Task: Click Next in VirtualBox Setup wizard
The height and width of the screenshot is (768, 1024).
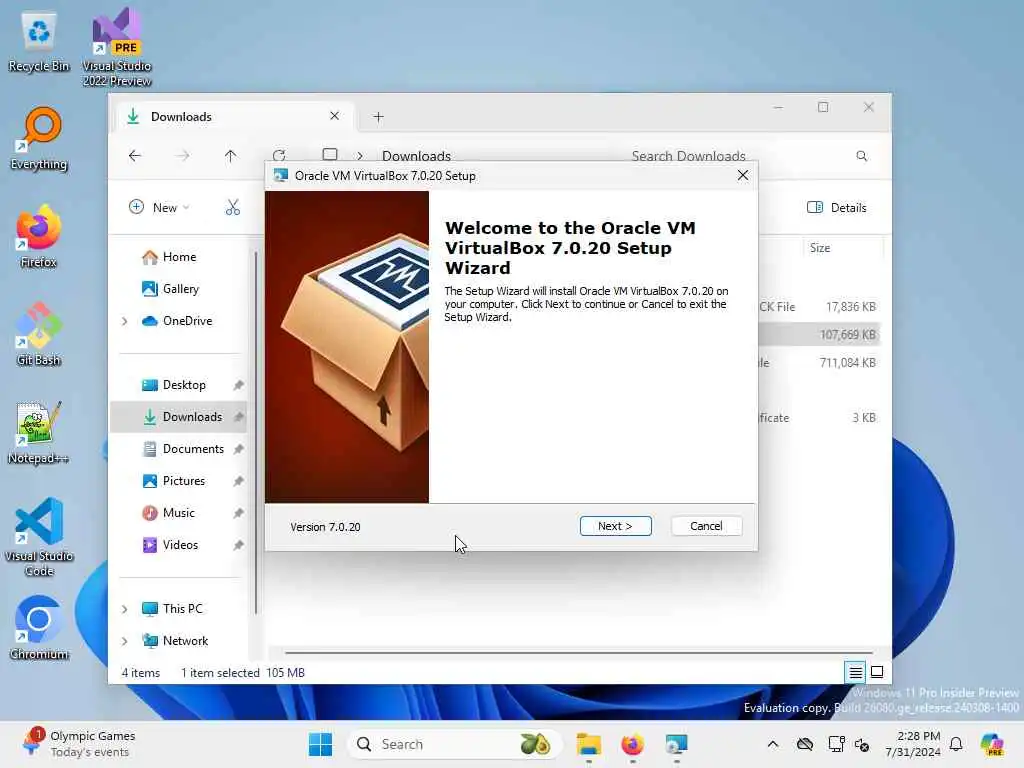Action: [615, 526]
